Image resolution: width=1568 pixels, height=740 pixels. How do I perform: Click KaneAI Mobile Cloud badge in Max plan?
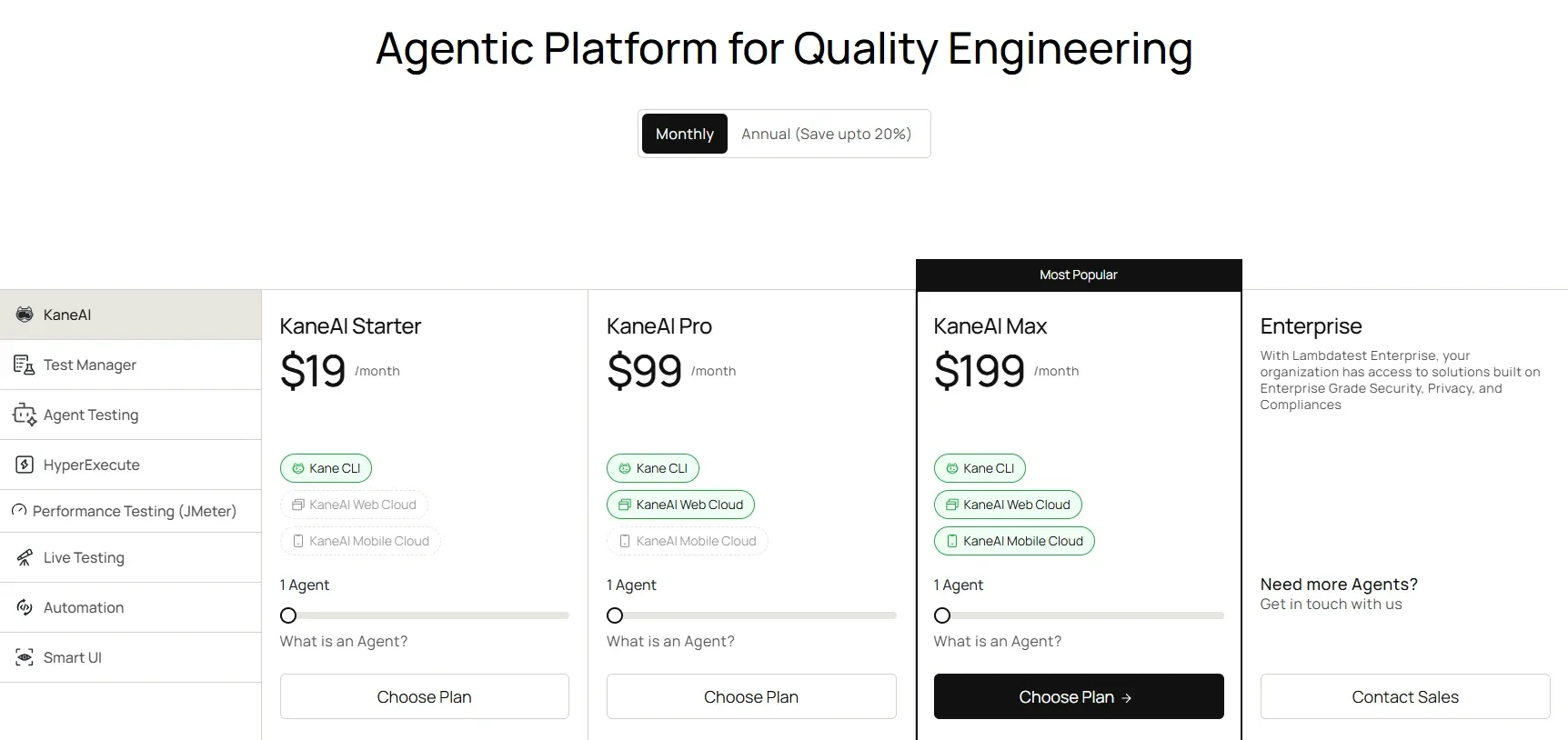click(x=1014, y=541)
